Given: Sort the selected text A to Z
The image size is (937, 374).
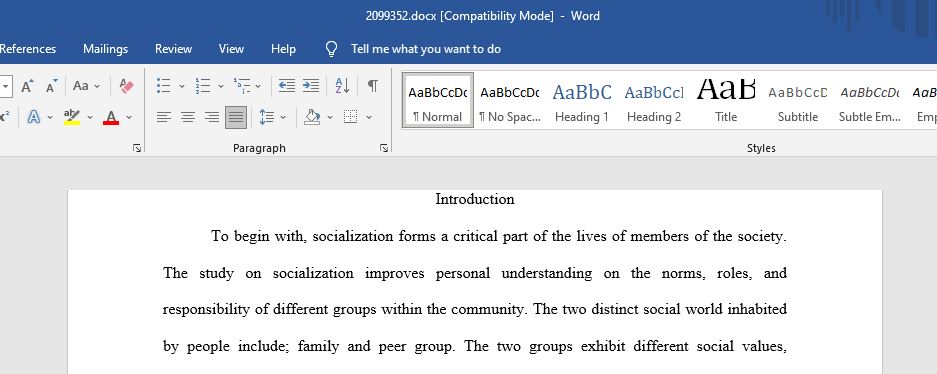Looking at the screenshot, I should (x=342, y=86).
